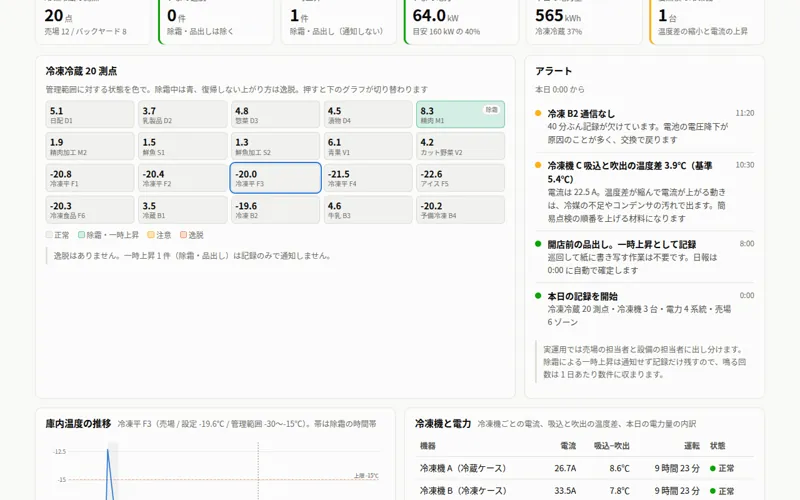Choose the 漬物 D4 tile

click(368, 114)
